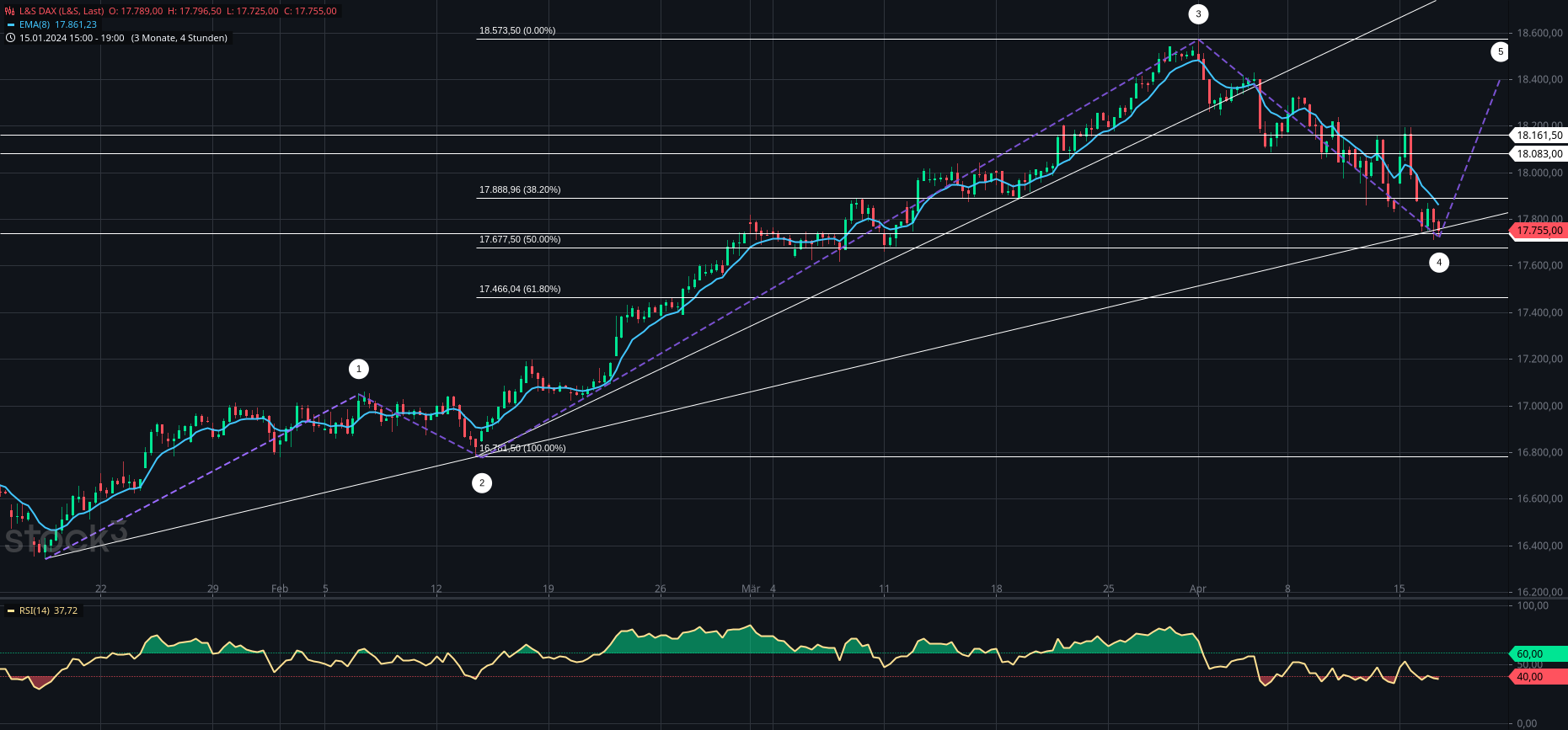This screenshot has width=1568, height=730.
Task: Select Elliott wave marker 3 at the top
Action: point(1198,14)
